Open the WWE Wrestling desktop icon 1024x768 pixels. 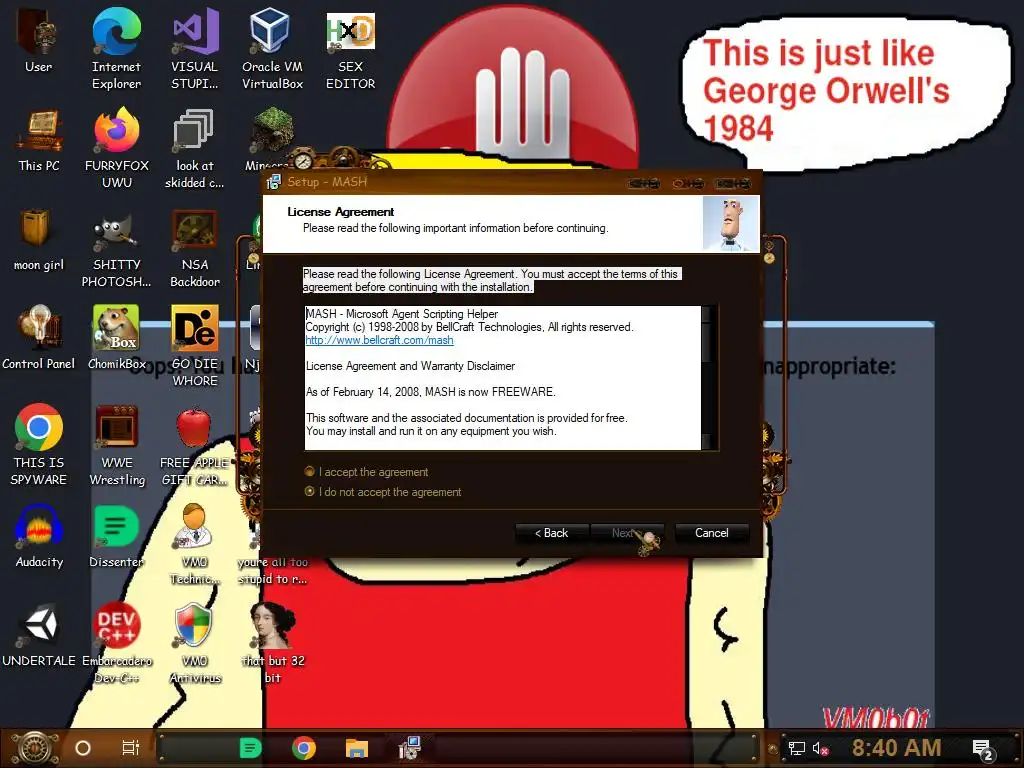point(116,445)
